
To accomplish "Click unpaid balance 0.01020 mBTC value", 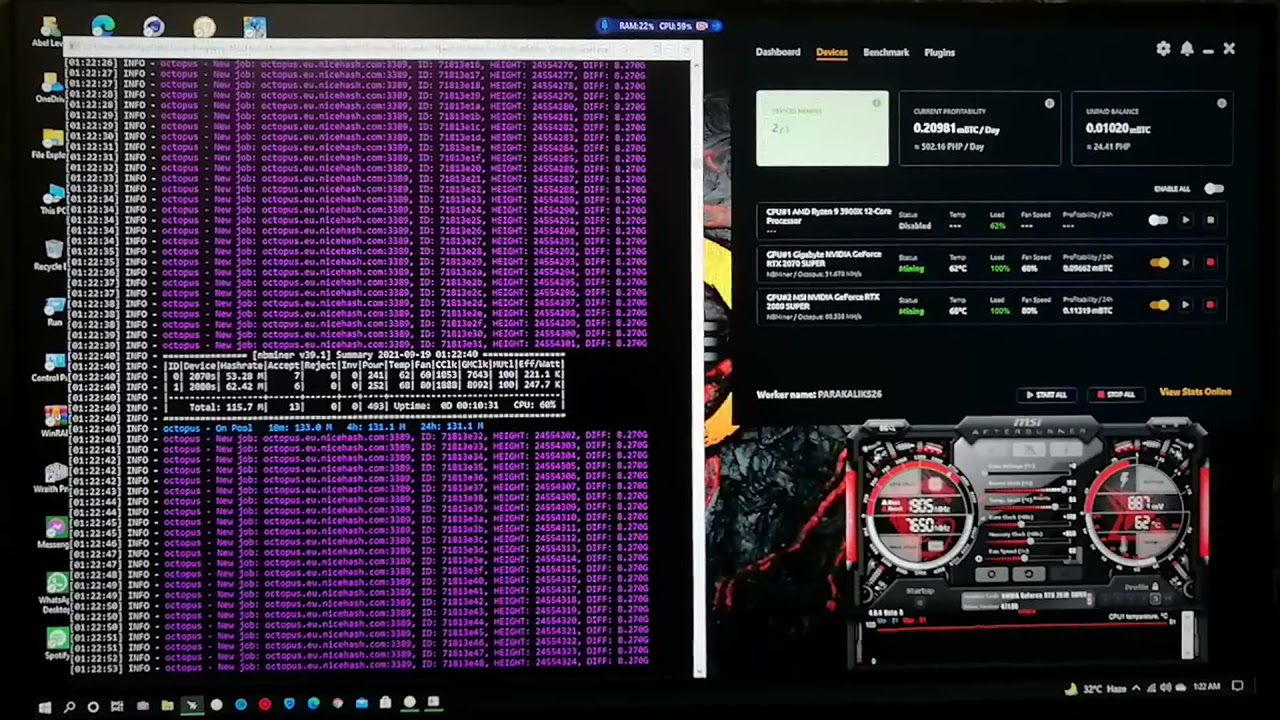I will pos(1118,129).
